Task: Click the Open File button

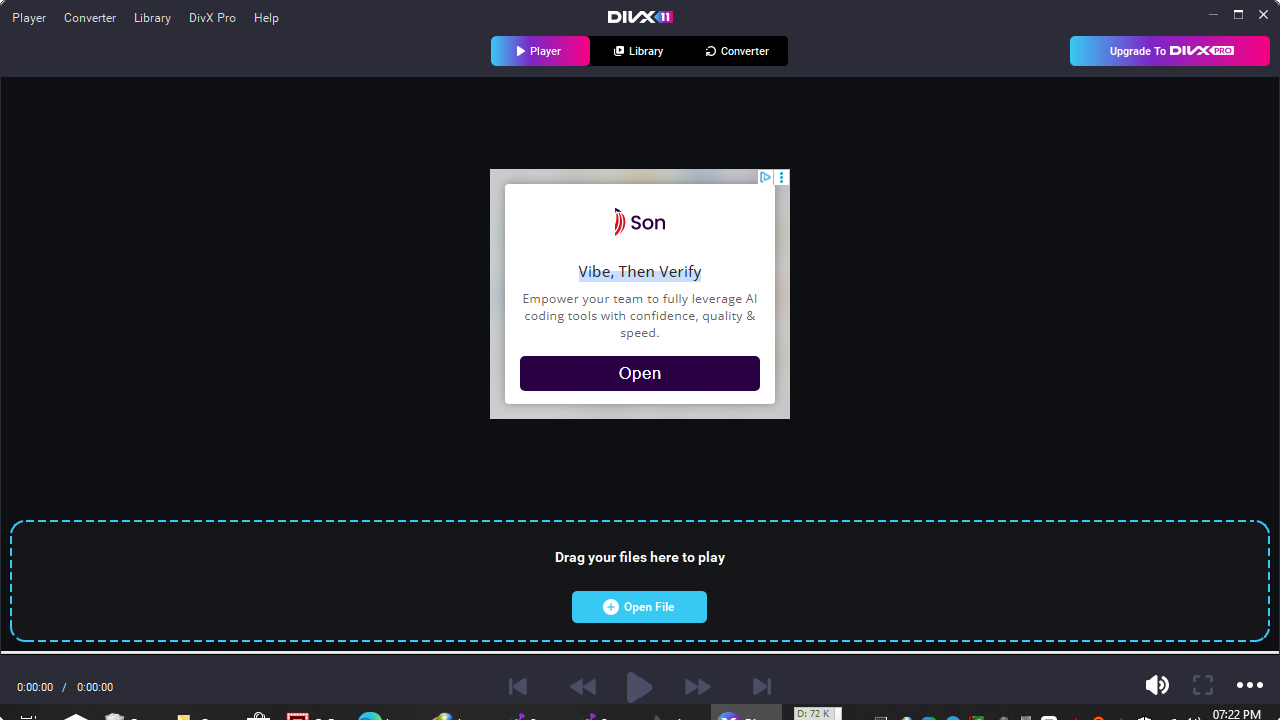Action: [x=639, y=607]
